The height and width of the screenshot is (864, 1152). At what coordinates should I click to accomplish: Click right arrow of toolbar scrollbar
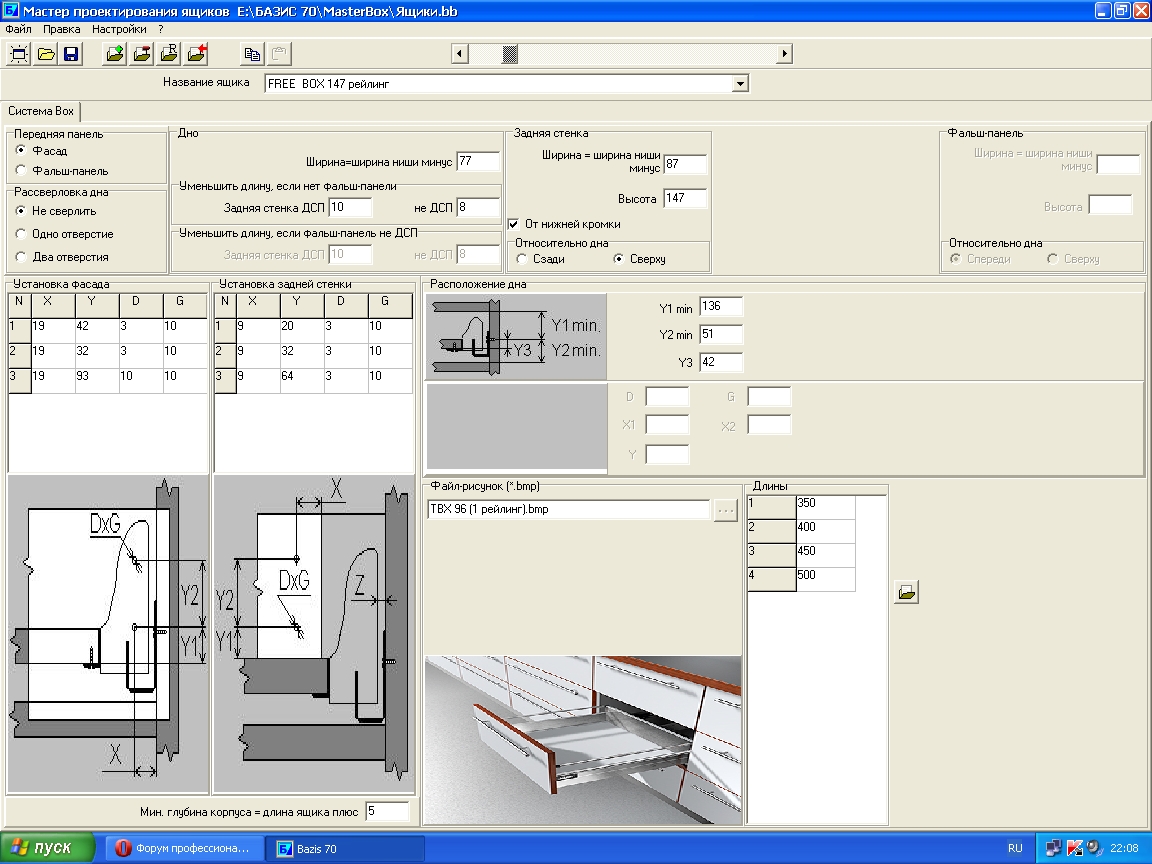785,53
